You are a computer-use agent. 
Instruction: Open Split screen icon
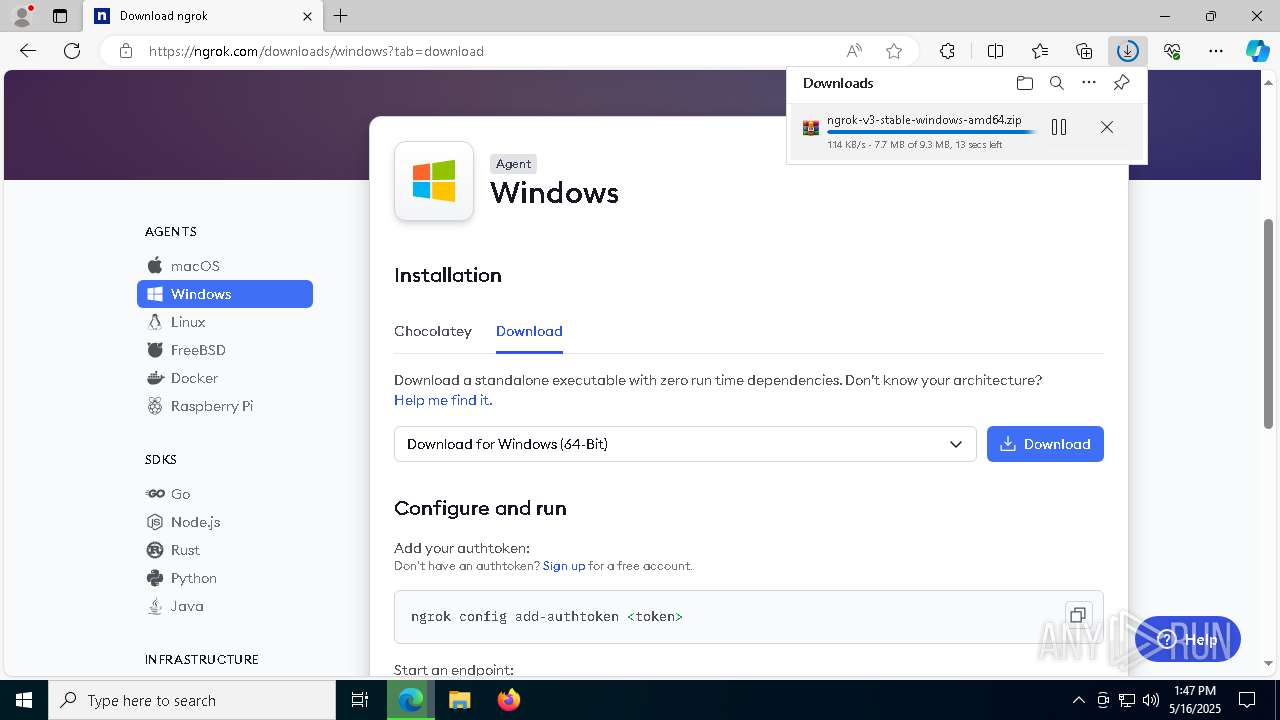click(996, 51)
